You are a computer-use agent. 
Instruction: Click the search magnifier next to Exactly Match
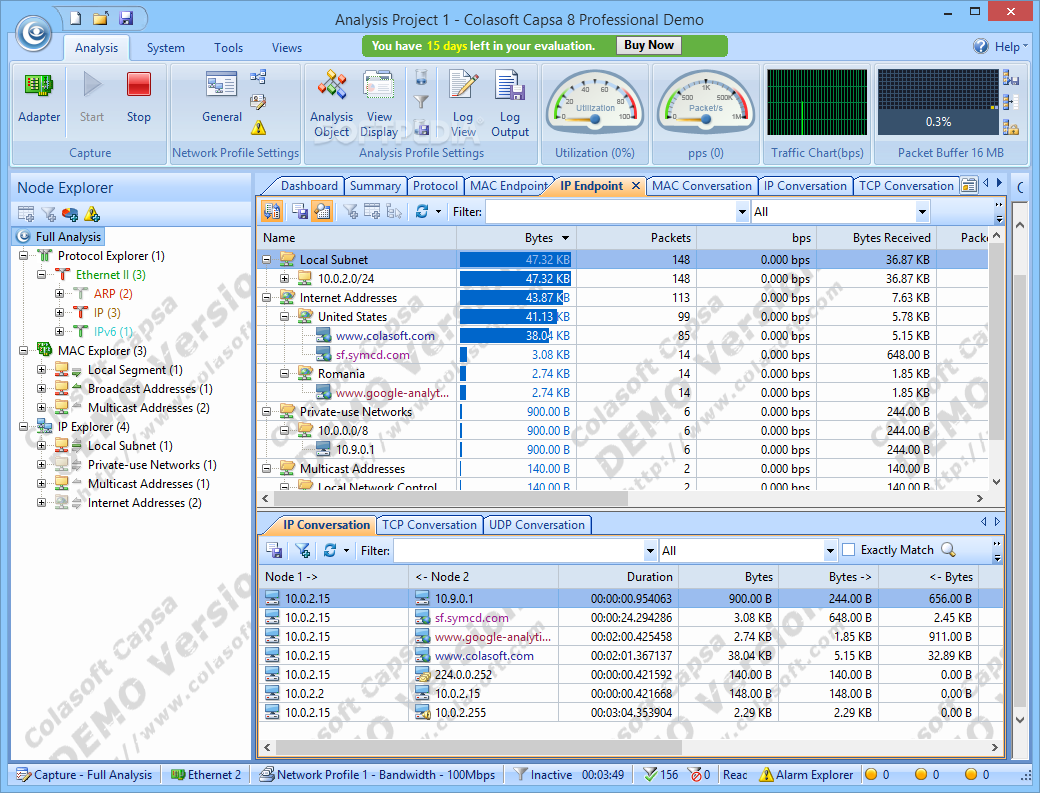coord(948,550)
